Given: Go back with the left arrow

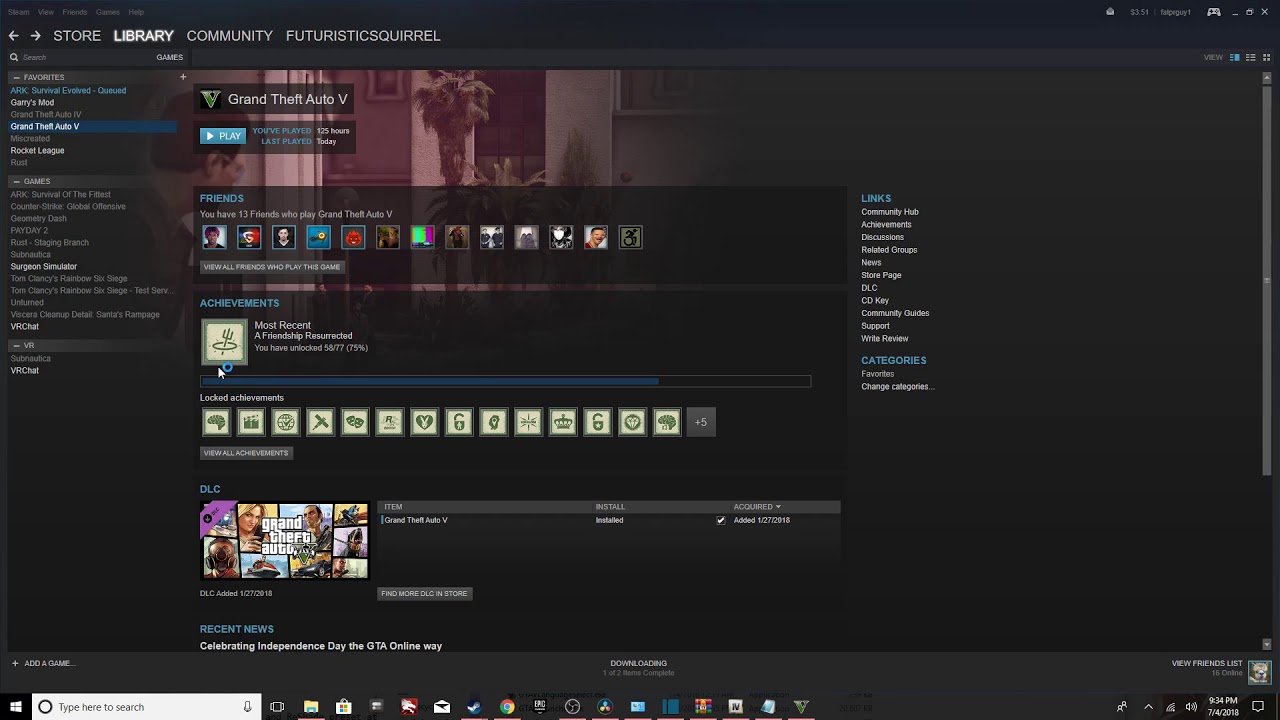Looking at the screenshot, I should coord(14,36).
